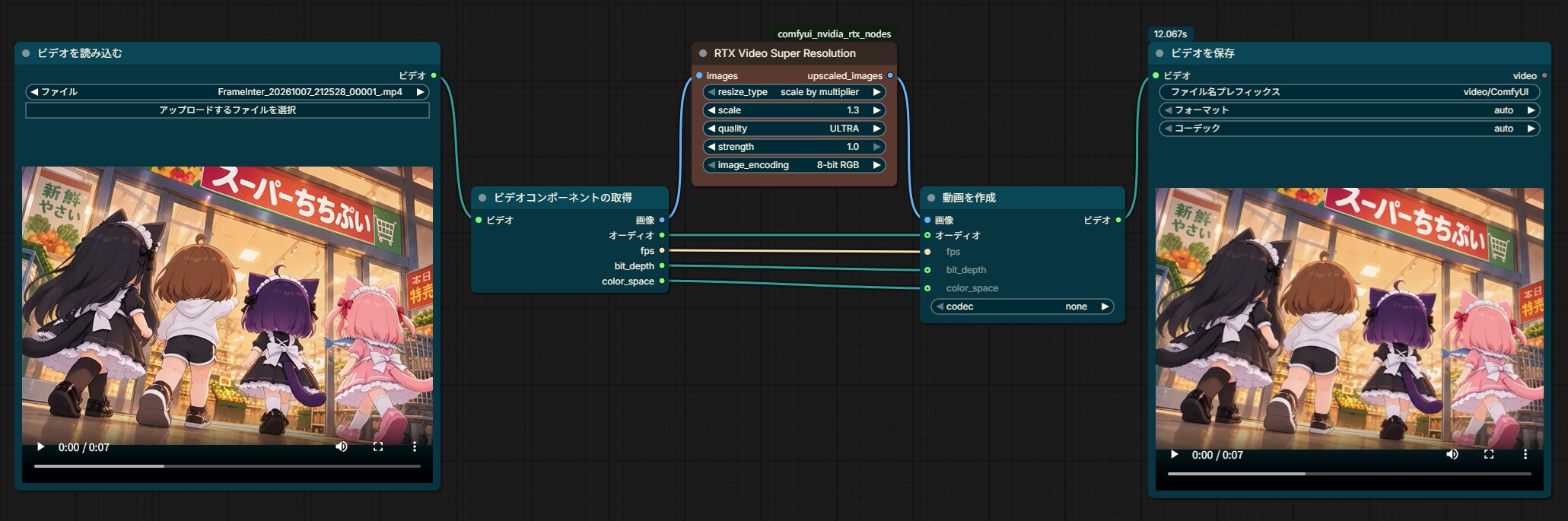Open the コーデック auto dropdown
This screenshot has width=1568, height=521.
[x=1350, y=129]
